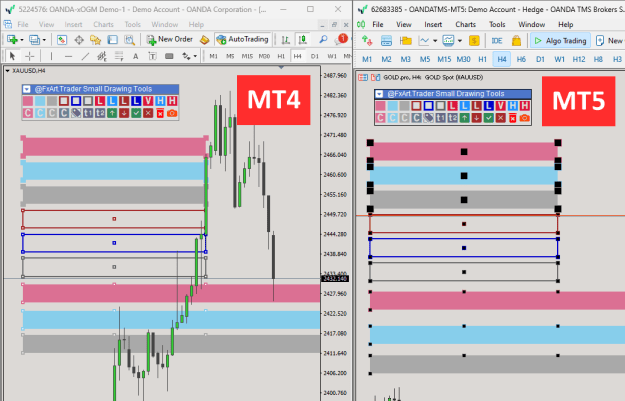Viewport: 625px width, 401px height.
Task: Click the delete trash icon in MT4 drawing tools
Action: pyautogui.click(x=160, y=113)
